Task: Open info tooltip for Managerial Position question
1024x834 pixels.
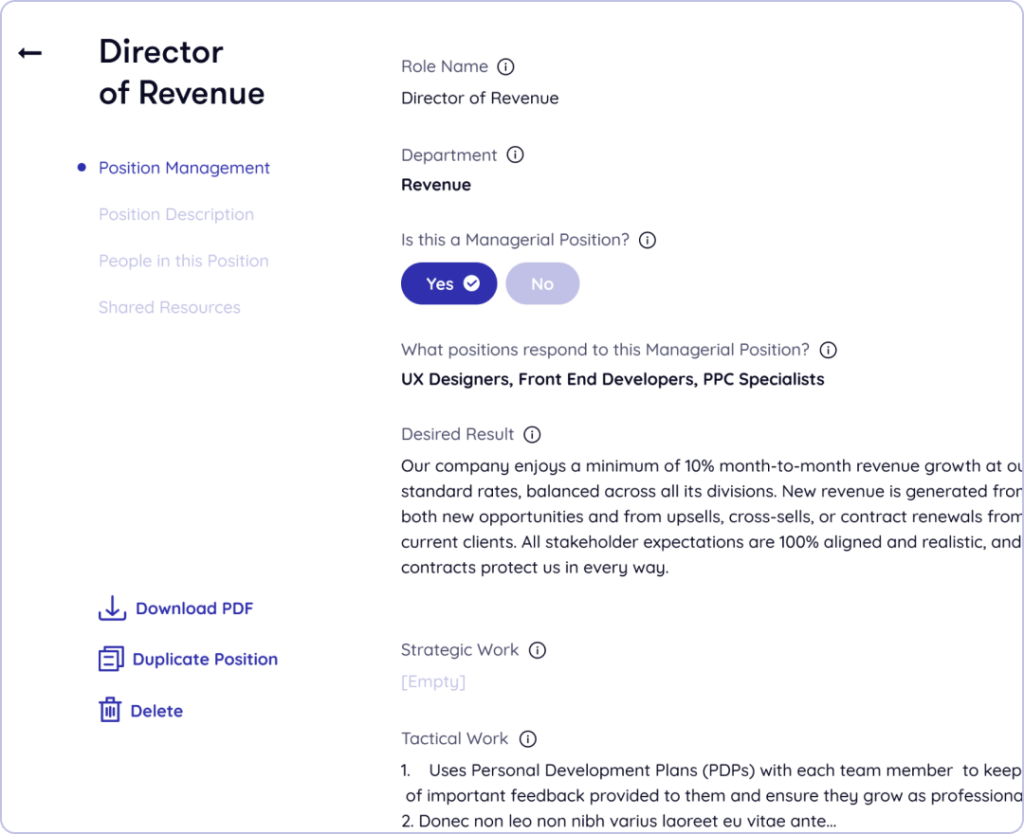Action: click(x=647, y=240)
